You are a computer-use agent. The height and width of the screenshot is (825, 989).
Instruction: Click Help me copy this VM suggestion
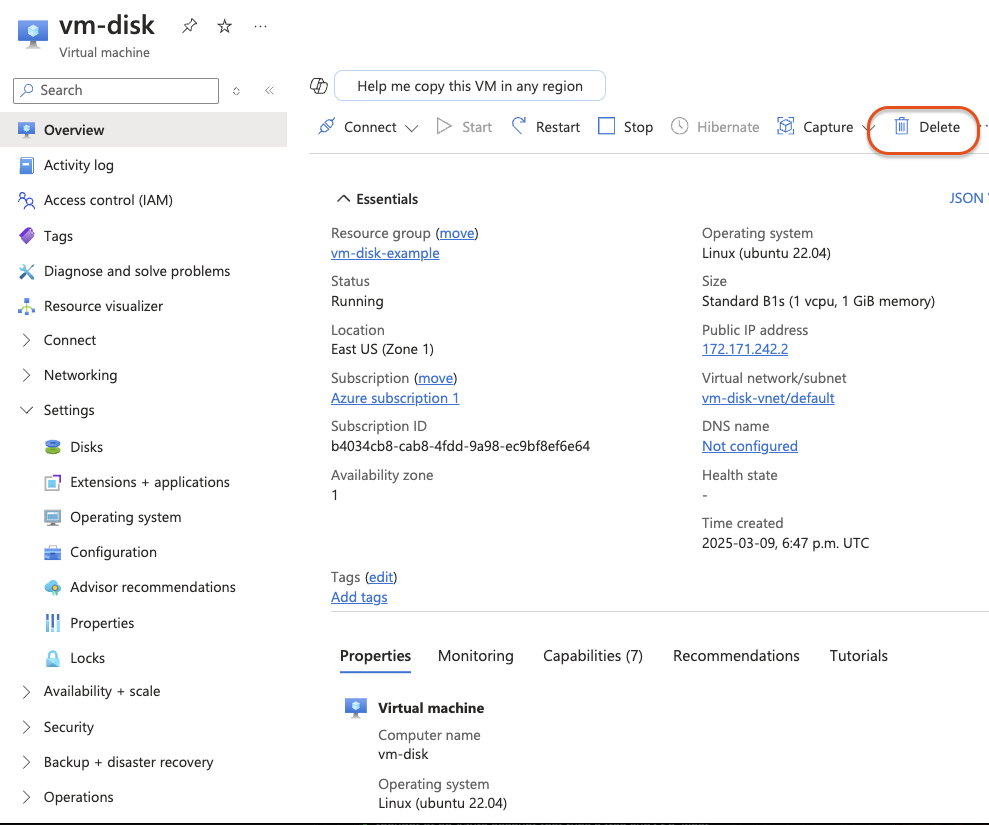point(470,86)
